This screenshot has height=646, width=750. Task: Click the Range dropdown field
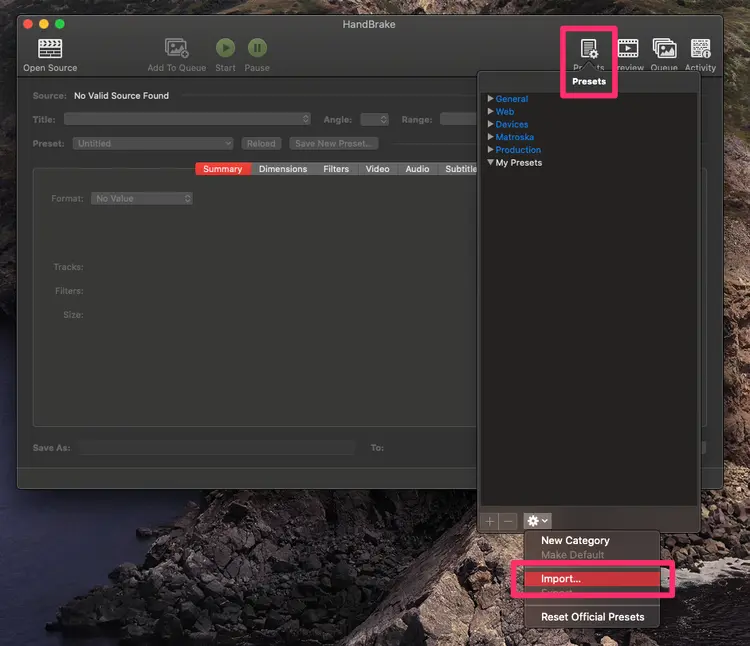click(458, 119)
